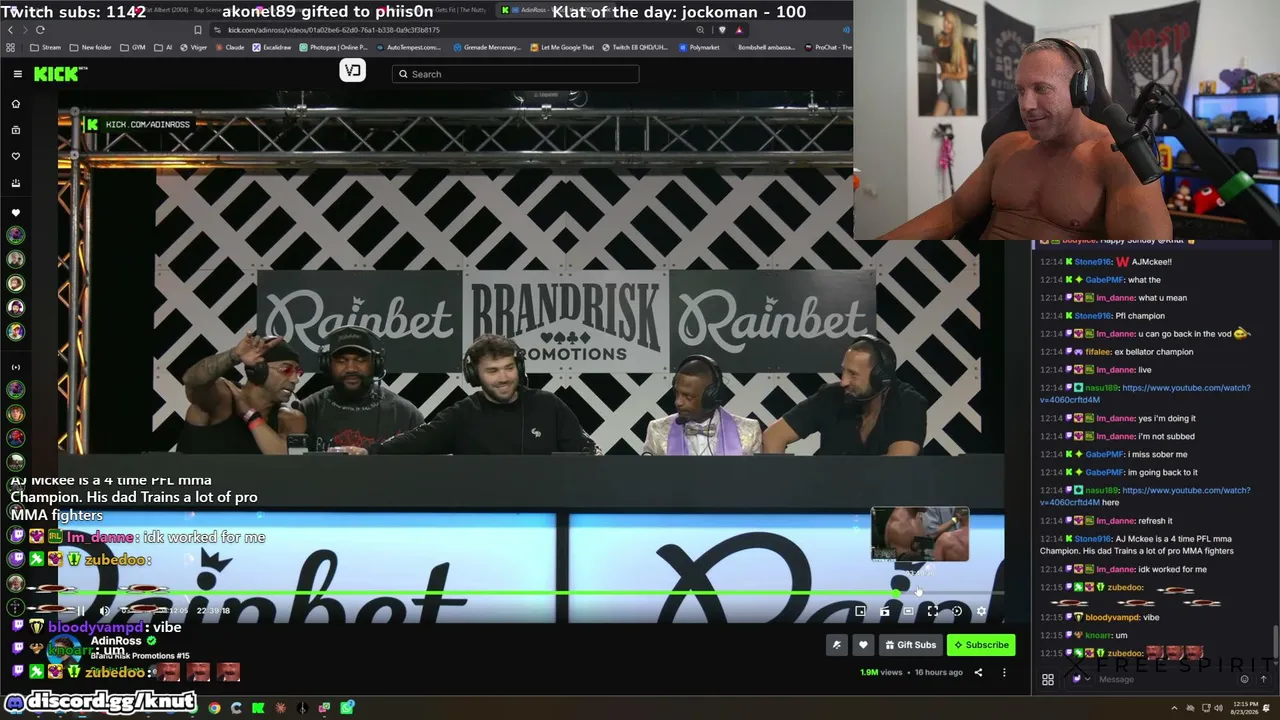Click the Kick search box
Viewport: 1280px width, 720px height.
pos(515,74)
